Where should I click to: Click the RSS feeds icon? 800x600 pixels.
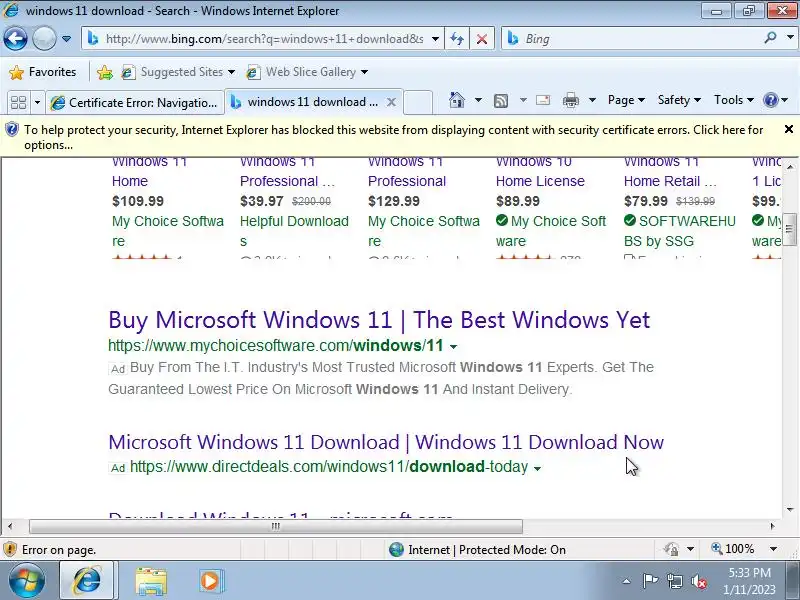501,101
